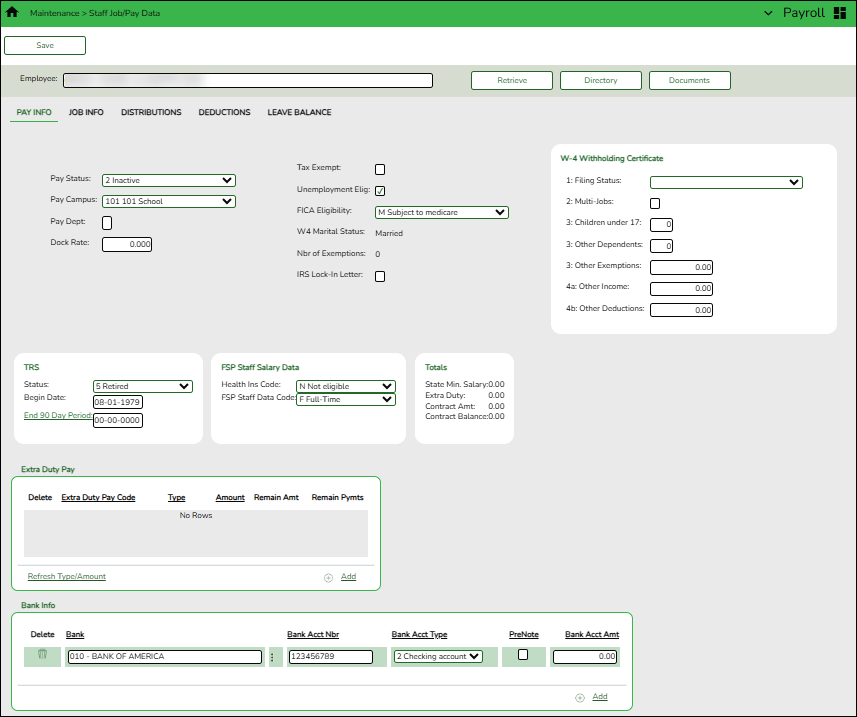Click the Retrieve button

pos(512,80)
